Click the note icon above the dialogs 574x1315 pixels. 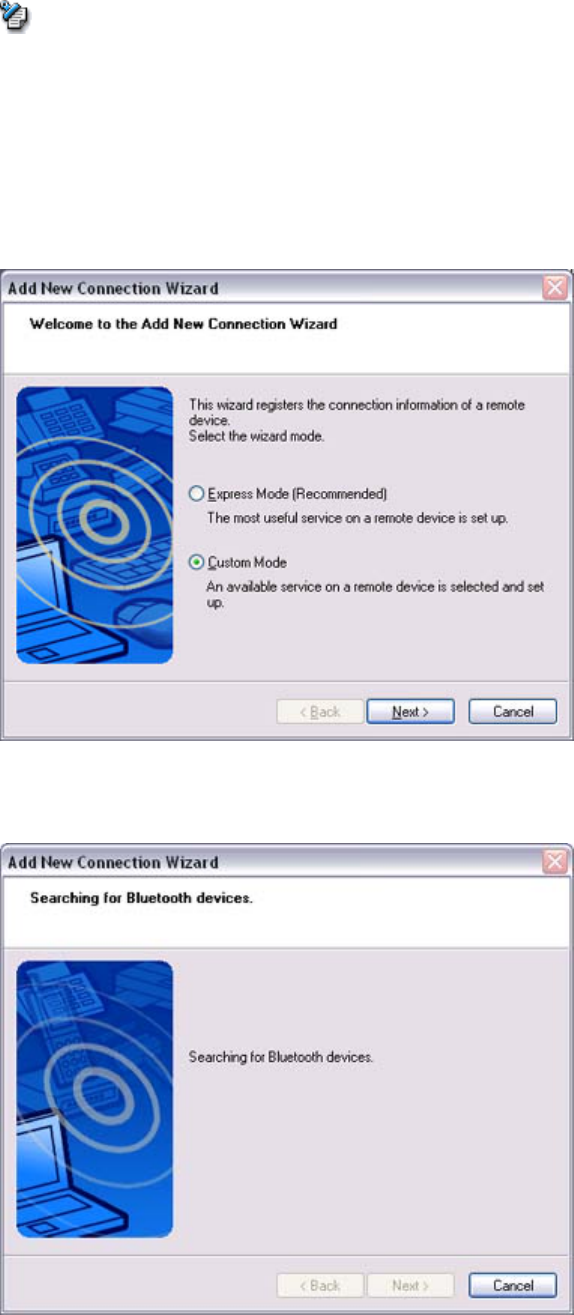tap(18, 19)
